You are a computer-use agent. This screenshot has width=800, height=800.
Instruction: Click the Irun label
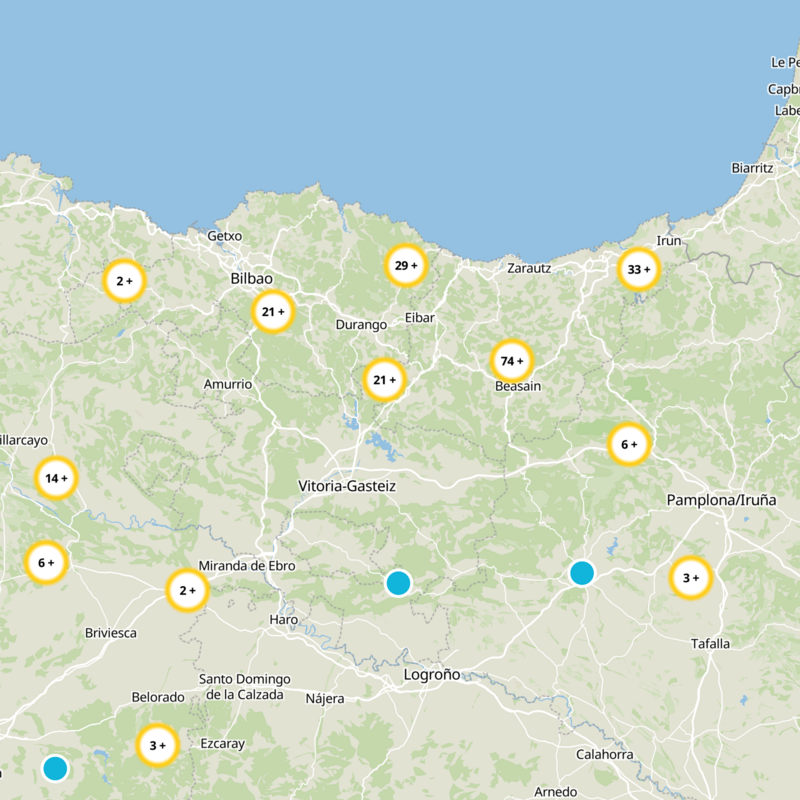[x=668, y=240]
